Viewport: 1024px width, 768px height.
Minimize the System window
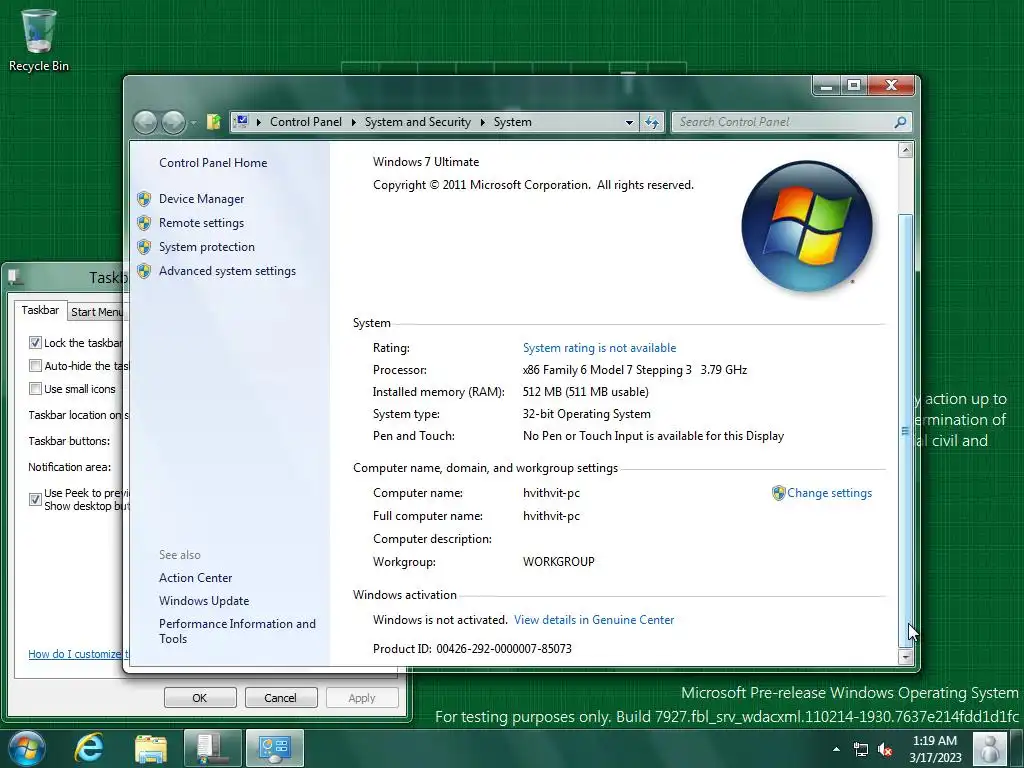[827, 86]
